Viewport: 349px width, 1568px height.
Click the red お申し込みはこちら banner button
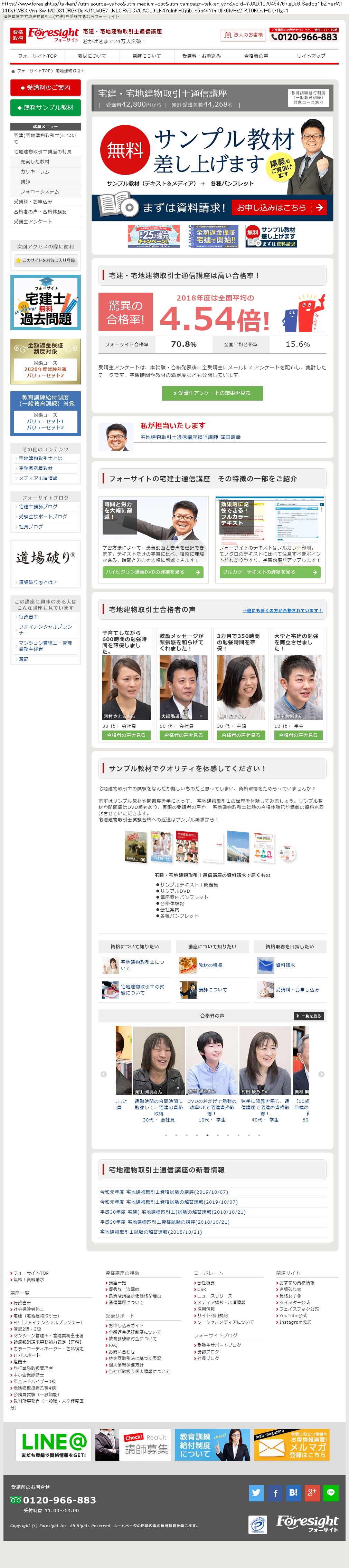click(x=280, y=208)
